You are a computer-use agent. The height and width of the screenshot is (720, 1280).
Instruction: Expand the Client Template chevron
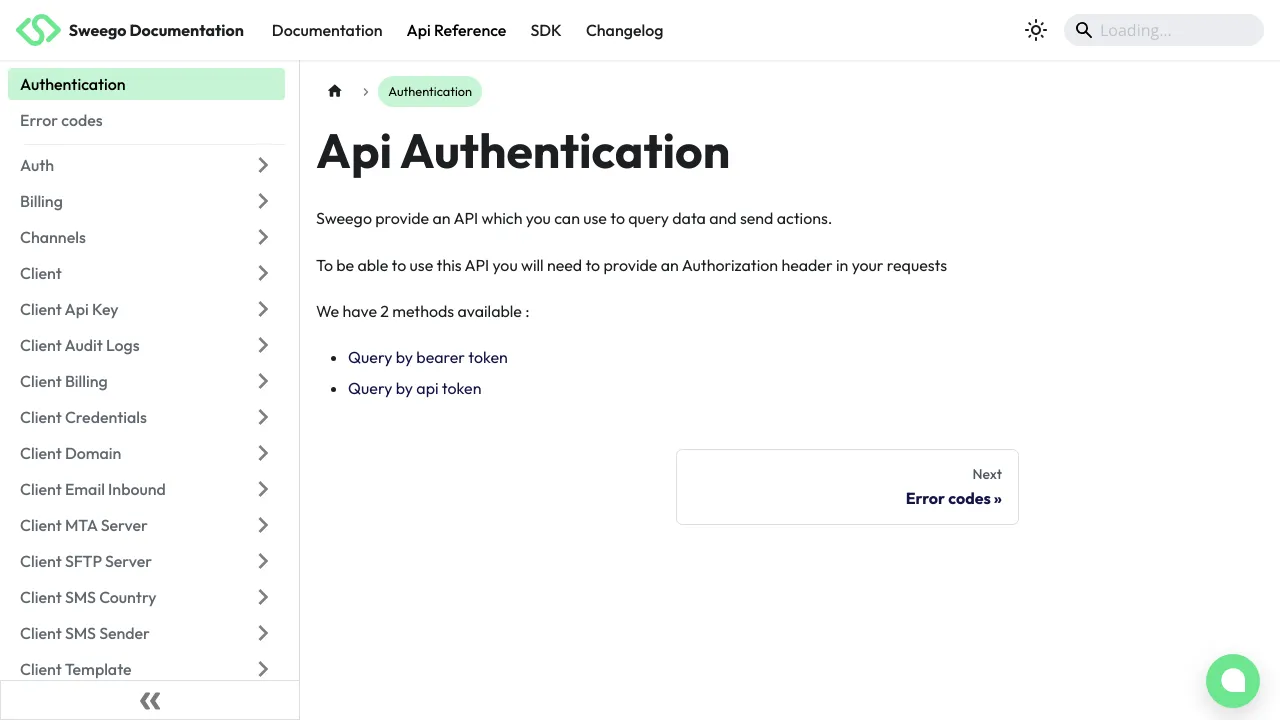pos(263,669)
